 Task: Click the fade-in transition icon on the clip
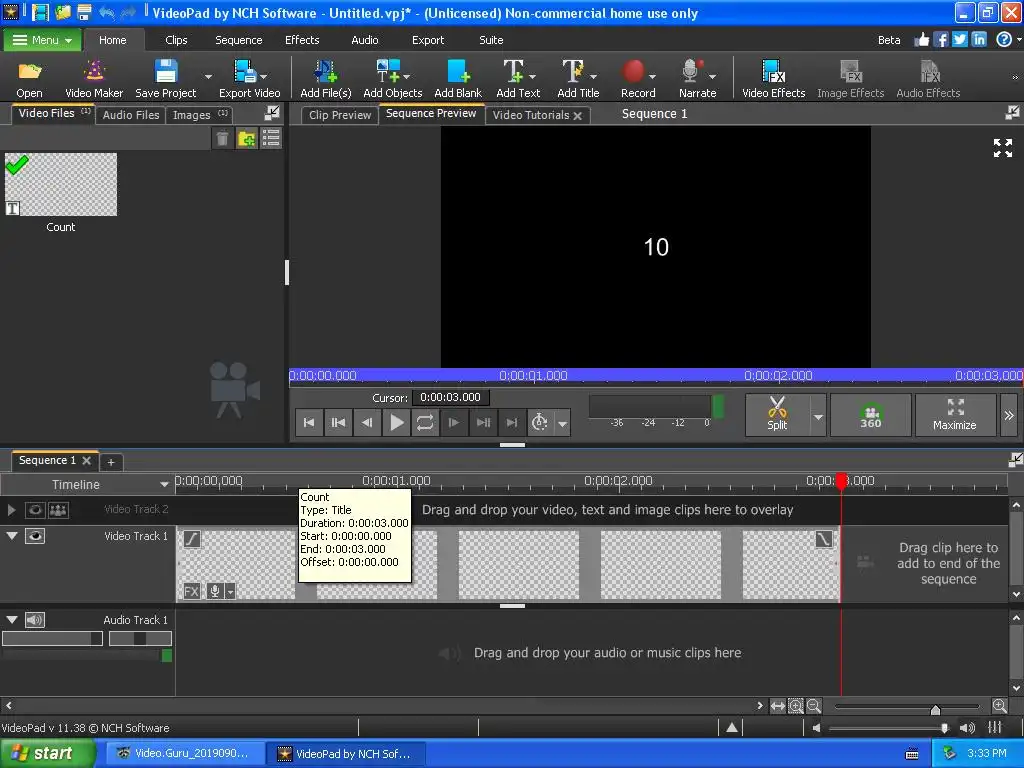[x=192, y=539]
